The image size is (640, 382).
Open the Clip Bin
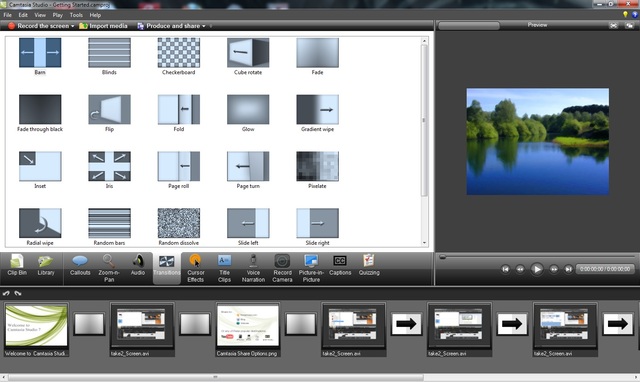[17, 265]
